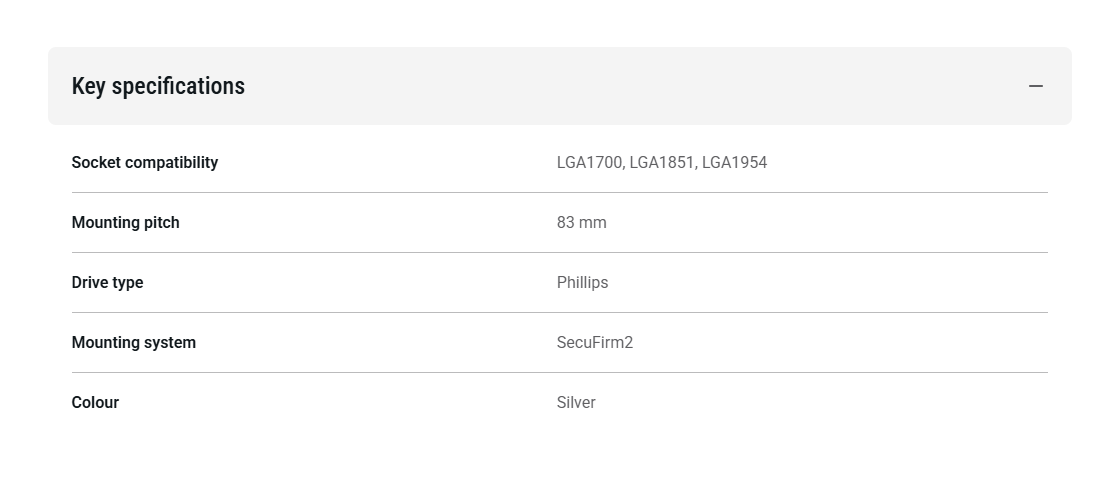Select the Colour label
Viewport: 1102px width, 477px height.
[x=95, y=402]
